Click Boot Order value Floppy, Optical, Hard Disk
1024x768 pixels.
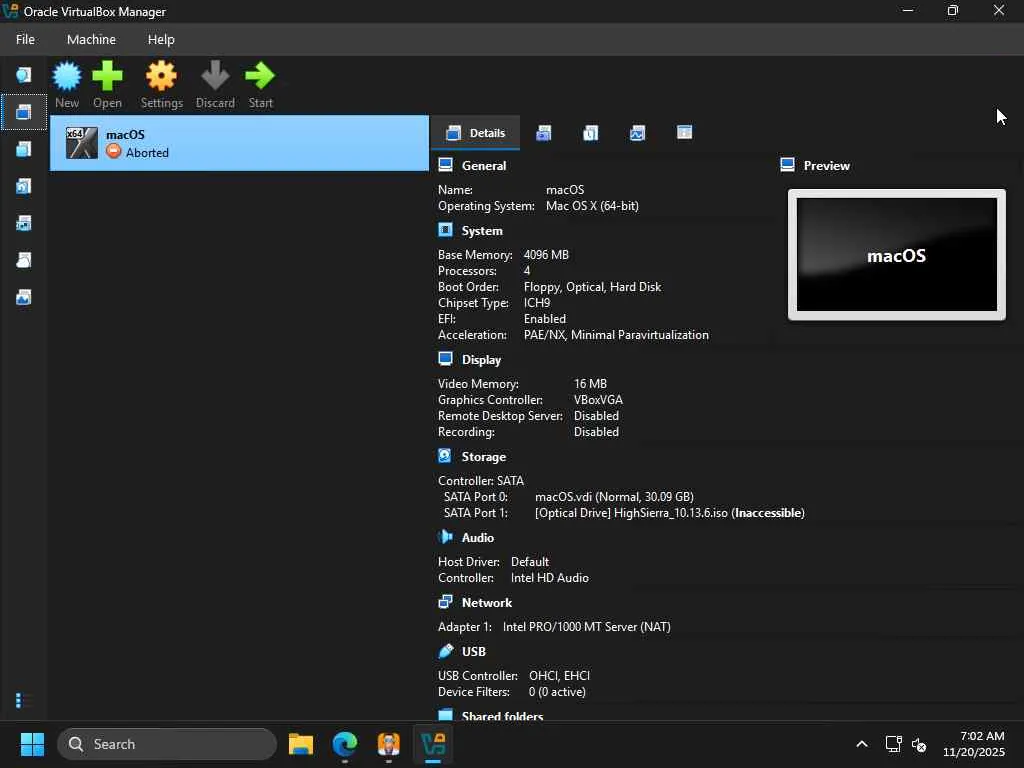[592, 287]
